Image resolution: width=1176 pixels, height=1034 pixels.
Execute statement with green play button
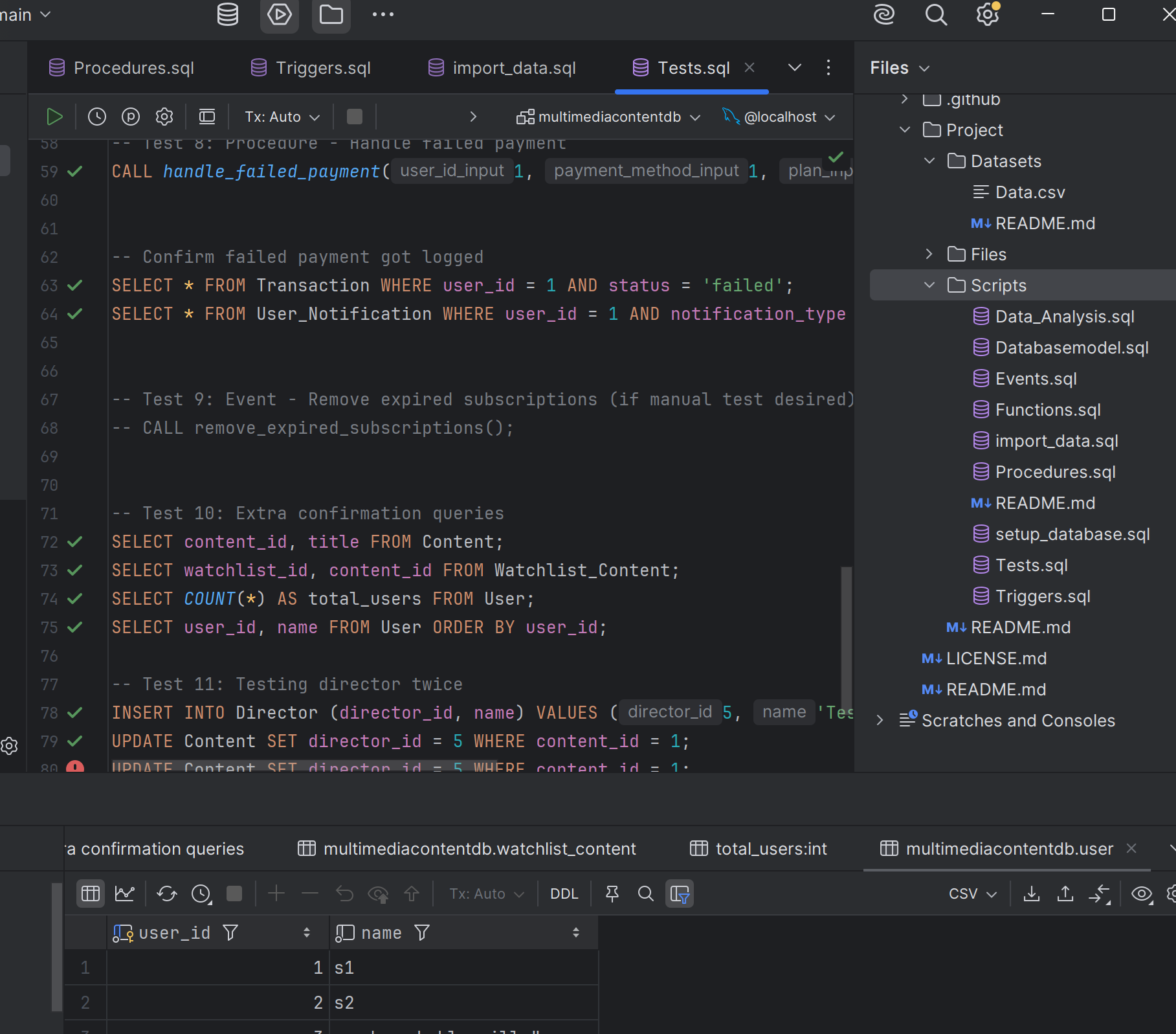coord(55,117)
